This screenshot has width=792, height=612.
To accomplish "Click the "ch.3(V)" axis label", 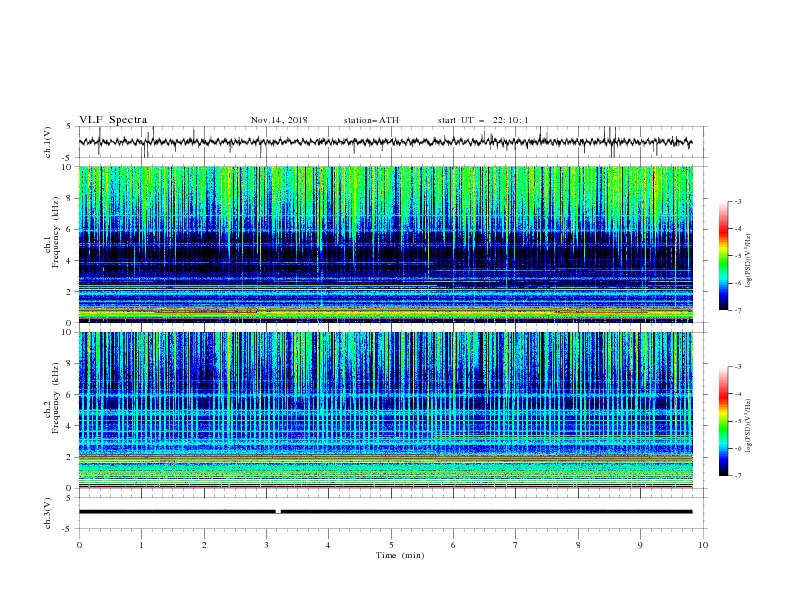I will (x=48, y=513).
